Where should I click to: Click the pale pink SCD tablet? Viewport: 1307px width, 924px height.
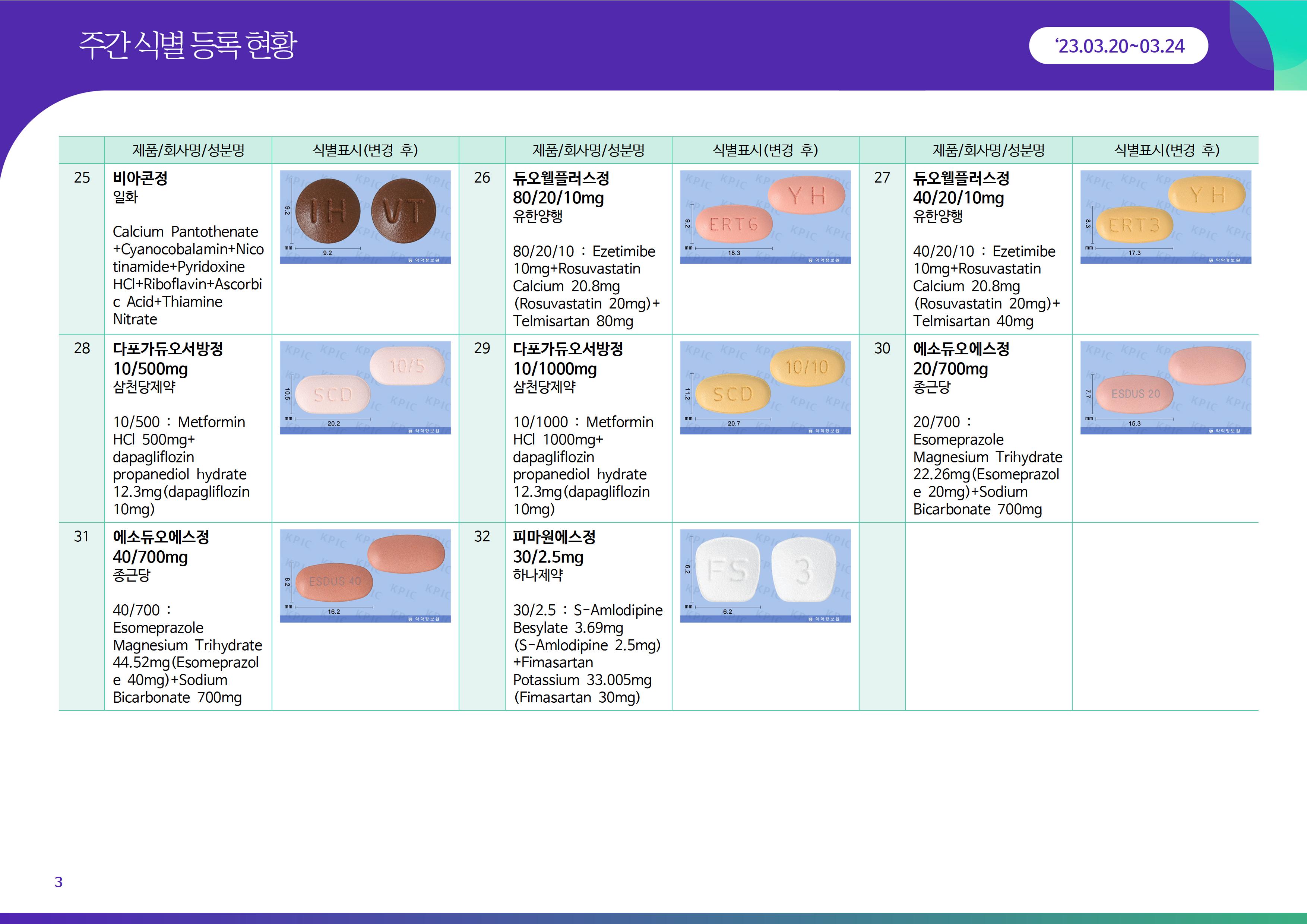click(333, 394)
